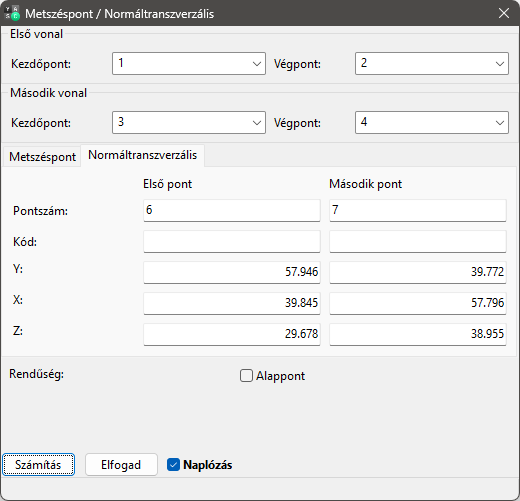
Task: Select the Normáltranszverzális tab
Action: click(143, 155)
